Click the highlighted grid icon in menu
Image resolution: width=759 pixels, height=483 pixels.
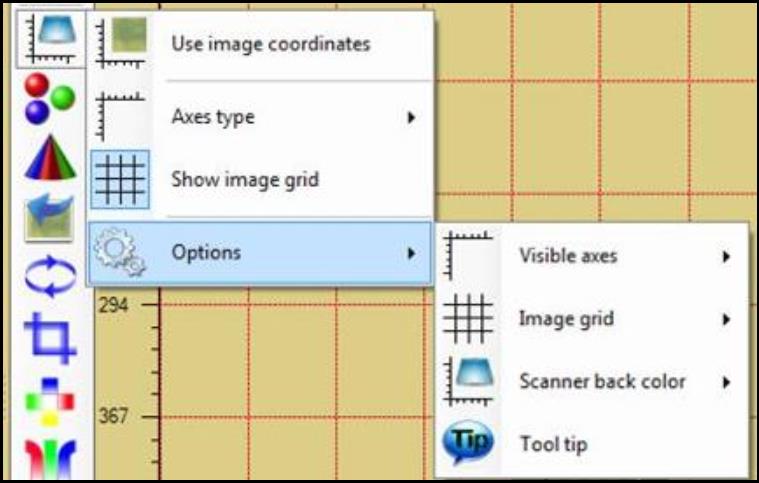120,180
